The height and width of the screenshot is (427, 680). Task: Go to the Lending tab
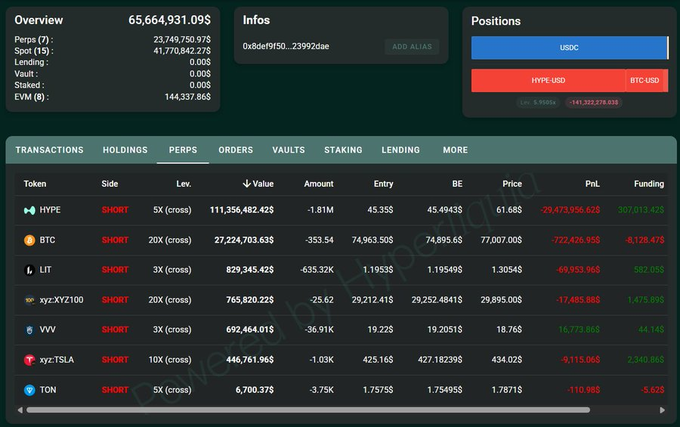tap(401, 150)
